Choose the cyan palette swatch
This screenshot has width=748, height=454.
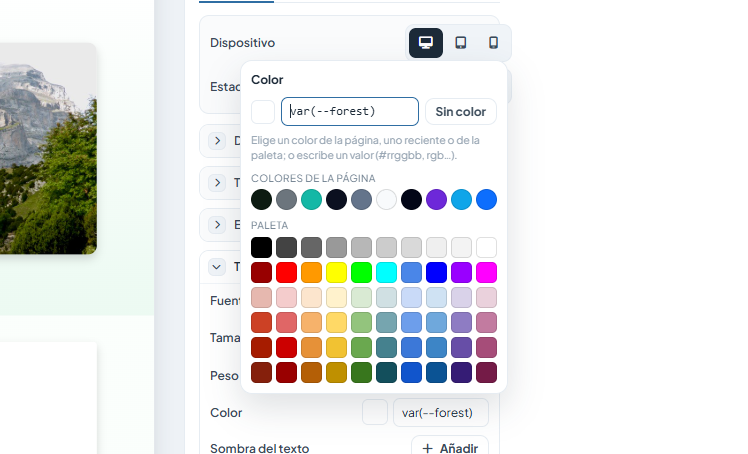pos(386,272)
